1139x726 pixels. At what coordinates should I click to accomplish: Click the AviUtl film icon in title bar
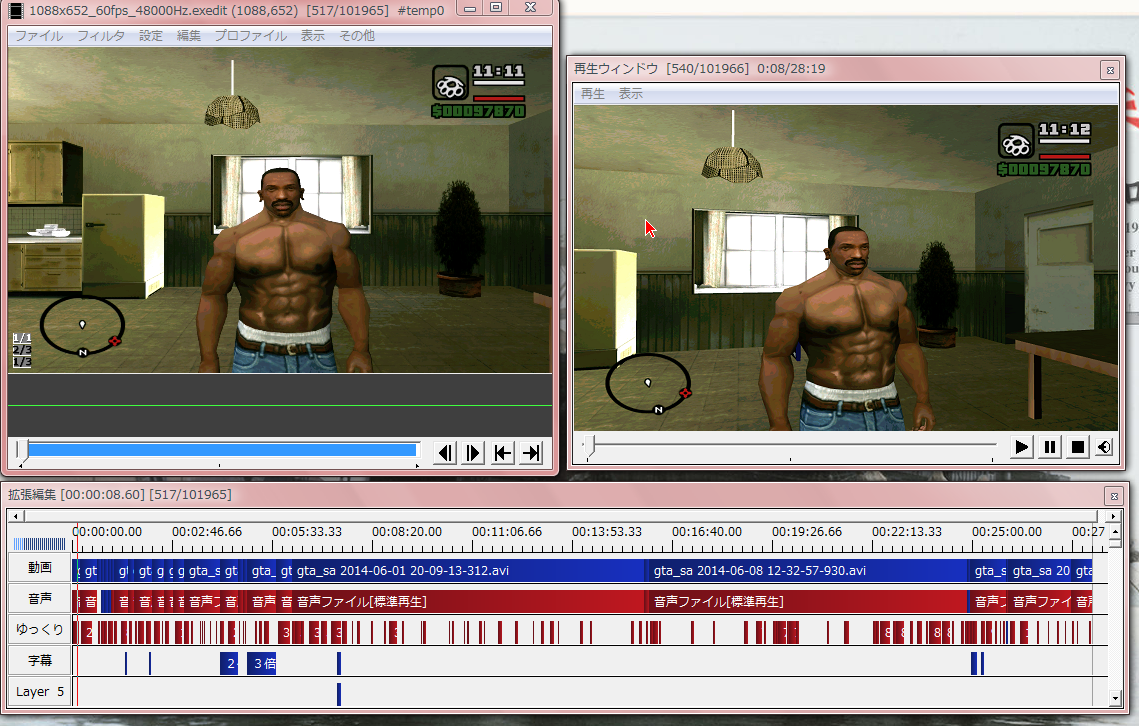[16, 10]
